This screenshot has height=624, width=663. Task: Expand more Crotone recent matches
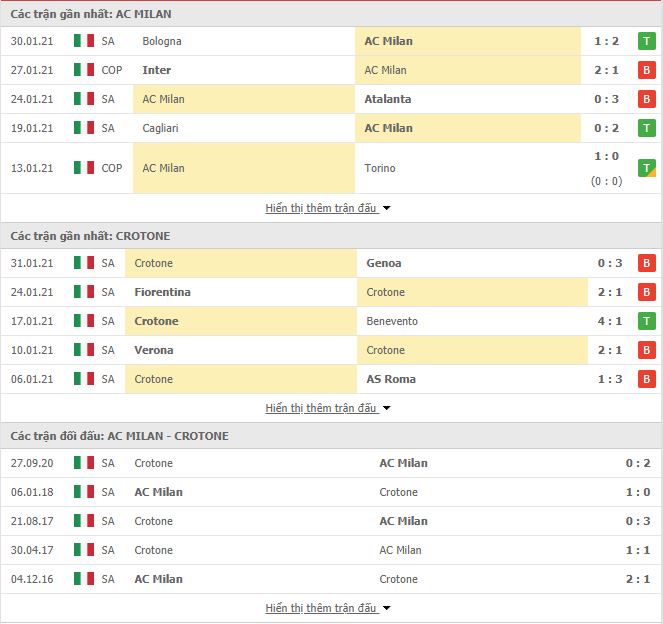[x=328, y=408]
